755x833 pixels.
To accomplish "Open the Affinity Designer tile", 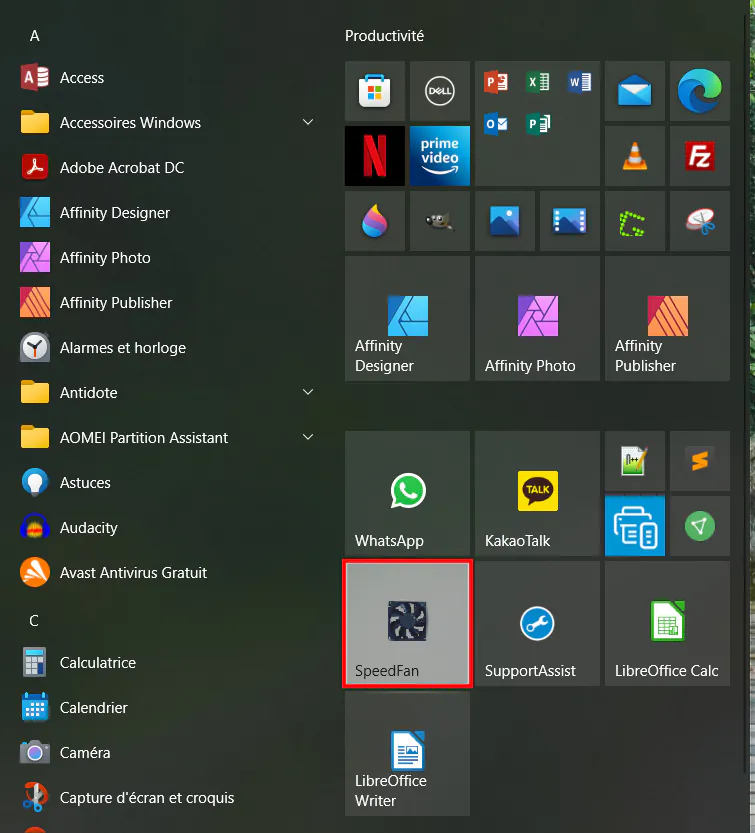I will point(408,318).
